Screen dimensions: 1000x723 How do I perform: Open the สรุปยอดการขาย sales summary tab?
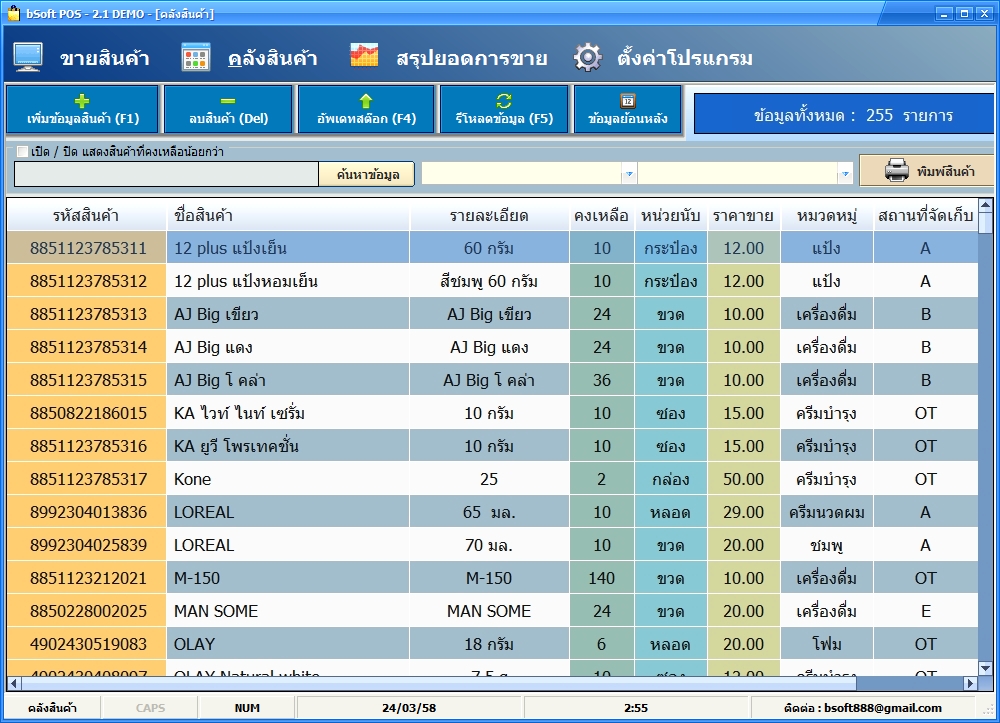tap(471, 58)
